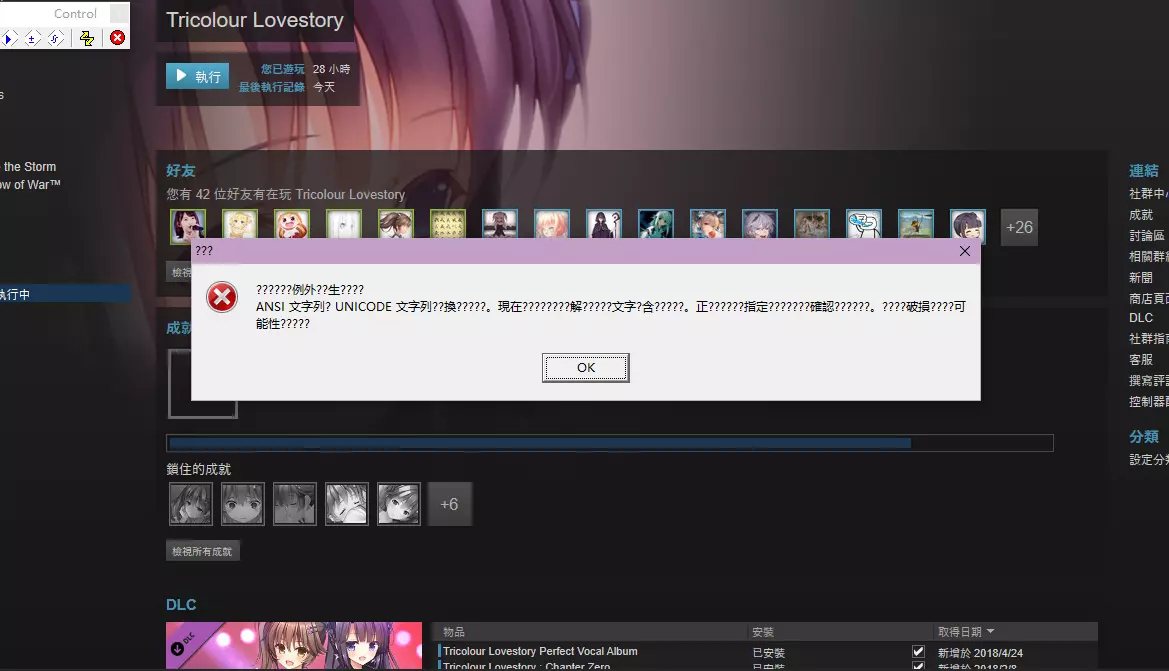
Task: Click the yellow lightning bolt icon
Action: pos(87,38)
